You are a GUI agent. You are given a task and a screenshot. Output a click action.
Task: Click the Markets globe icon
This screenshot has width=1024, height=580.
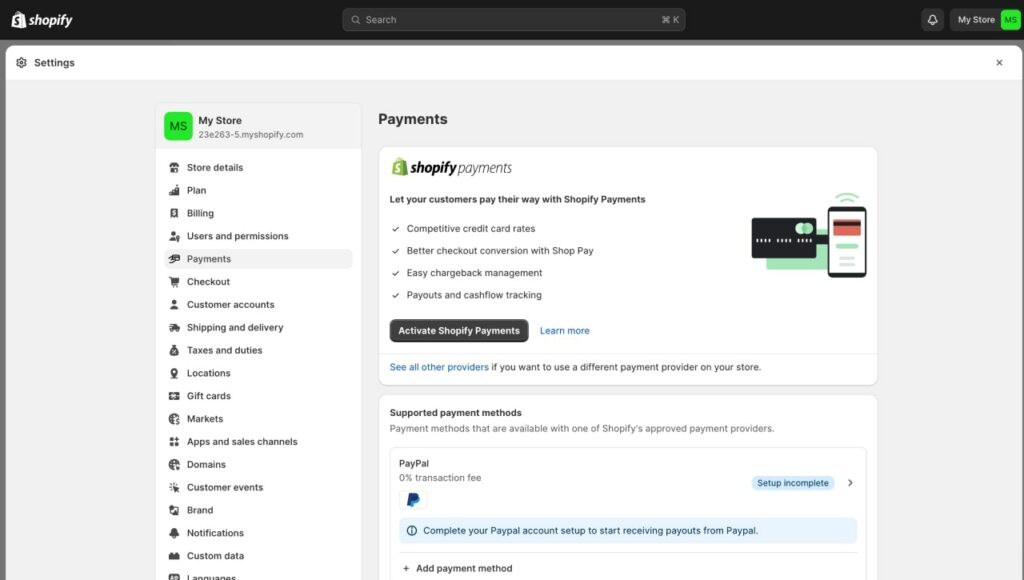pos(176,418)
